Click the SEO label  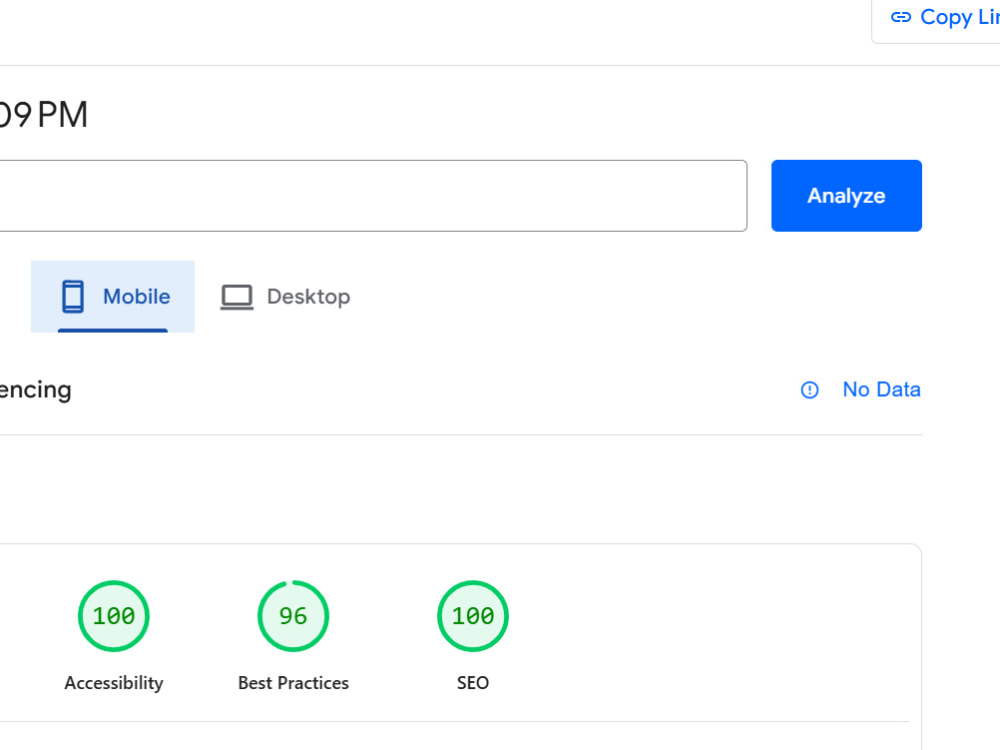click(x=473, y=683)
